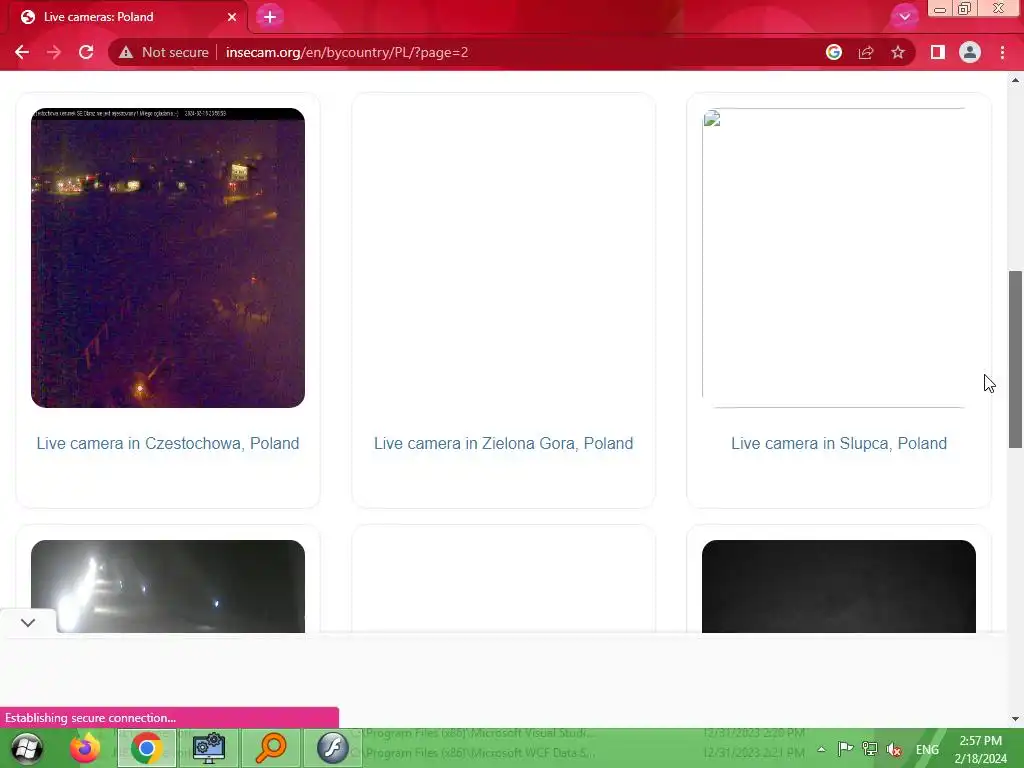Click the forward navigation arrow
The height and width of the screenshot is (768, 1024).
[x=54, y=52]
